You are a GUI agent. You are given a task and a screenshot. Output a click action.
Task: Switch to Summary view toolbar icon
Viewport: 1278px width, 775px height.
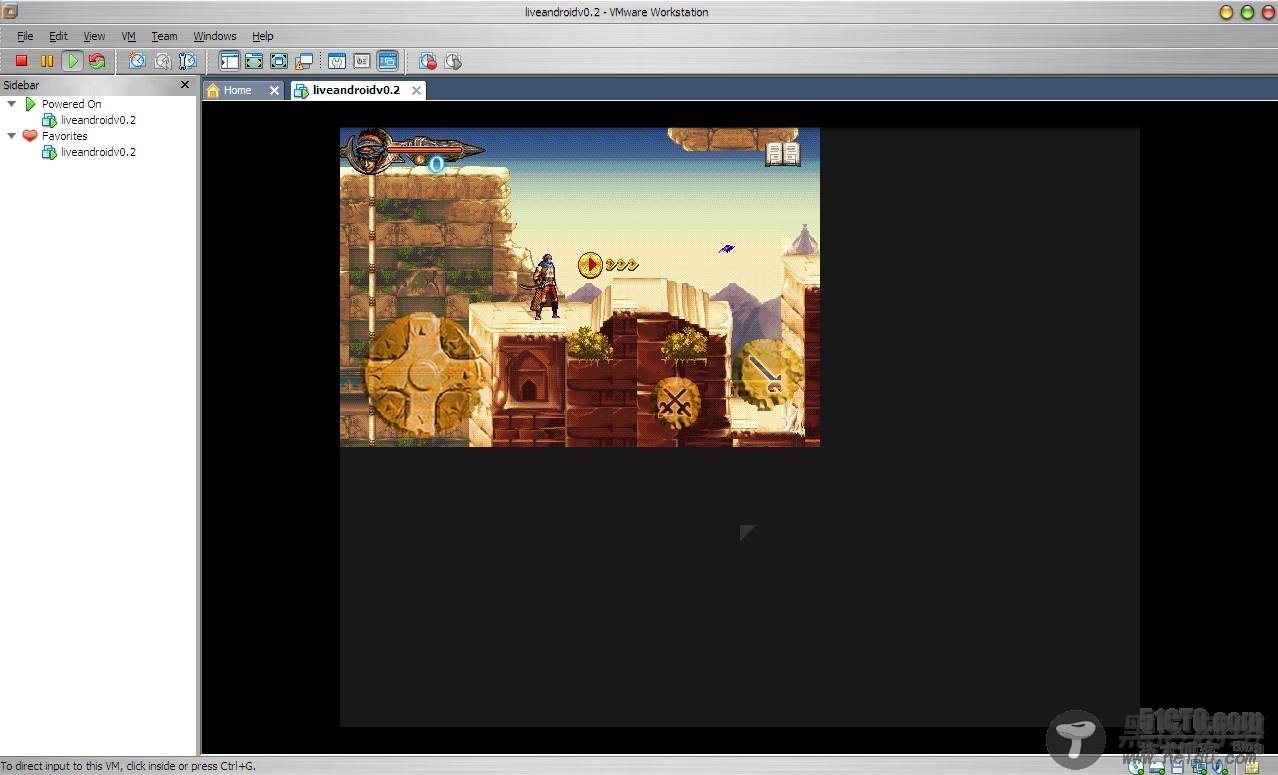coord(337,61)
